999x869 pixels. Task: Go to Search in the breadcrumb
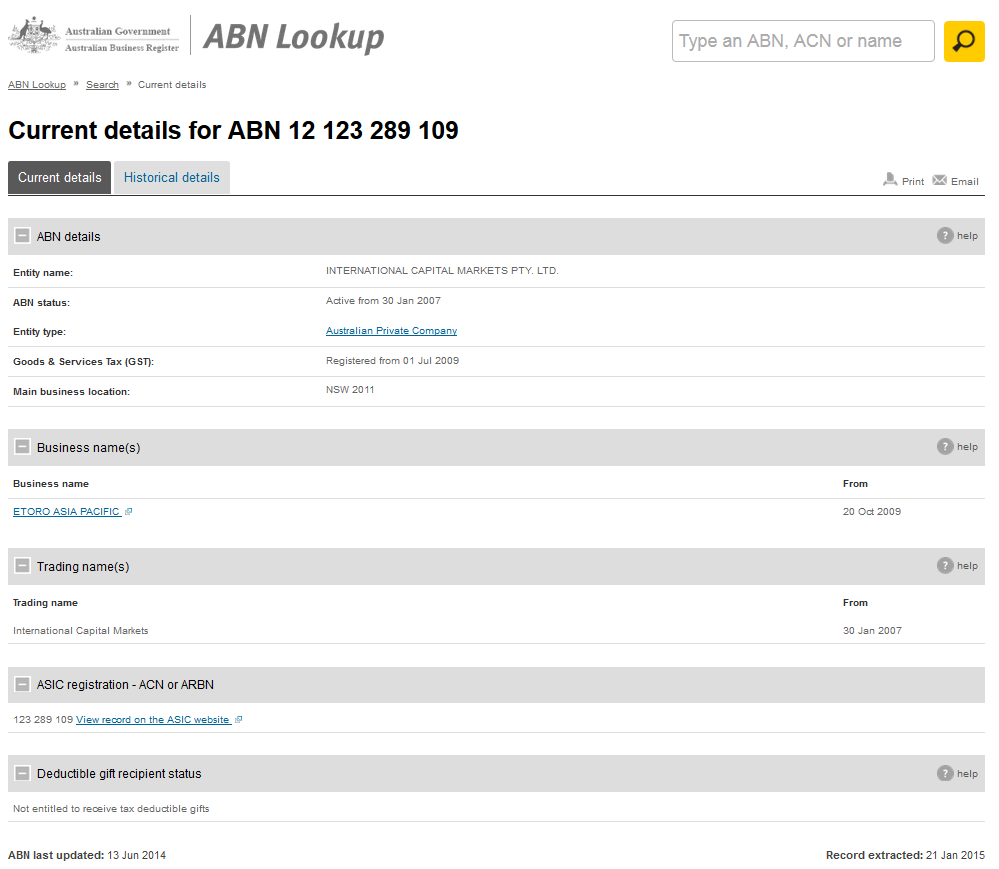[102, 85]
